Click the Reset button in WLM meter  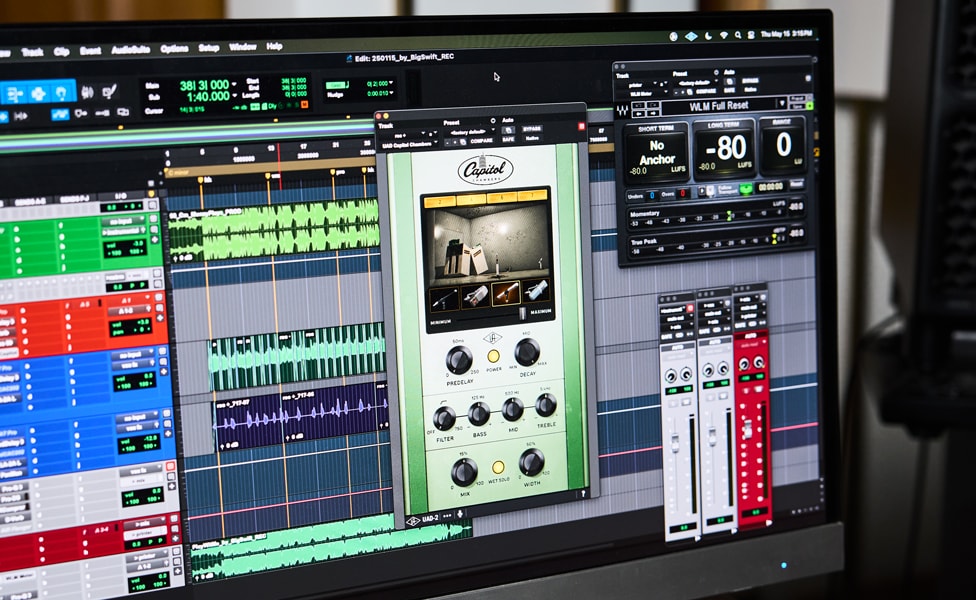click(797, 184)
